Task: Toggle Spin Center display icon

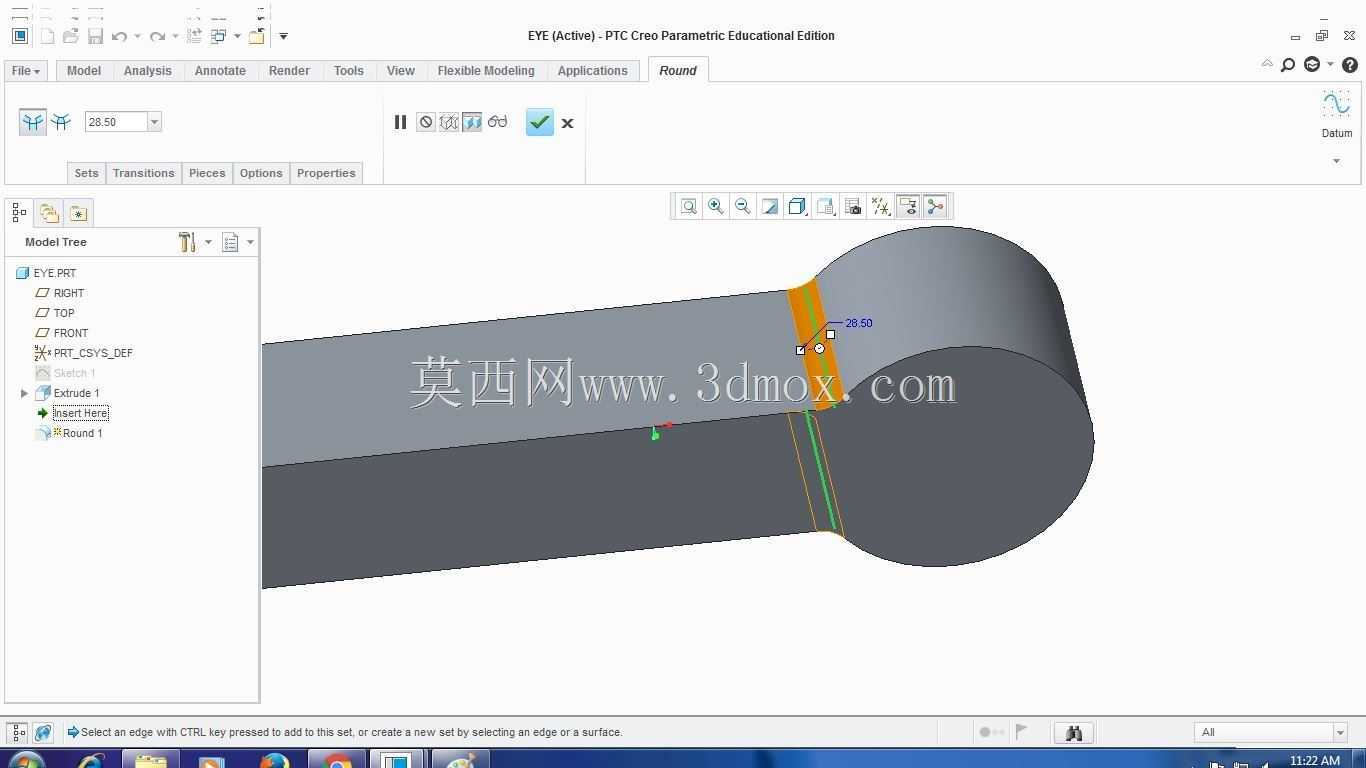Action: pos(936,206)
